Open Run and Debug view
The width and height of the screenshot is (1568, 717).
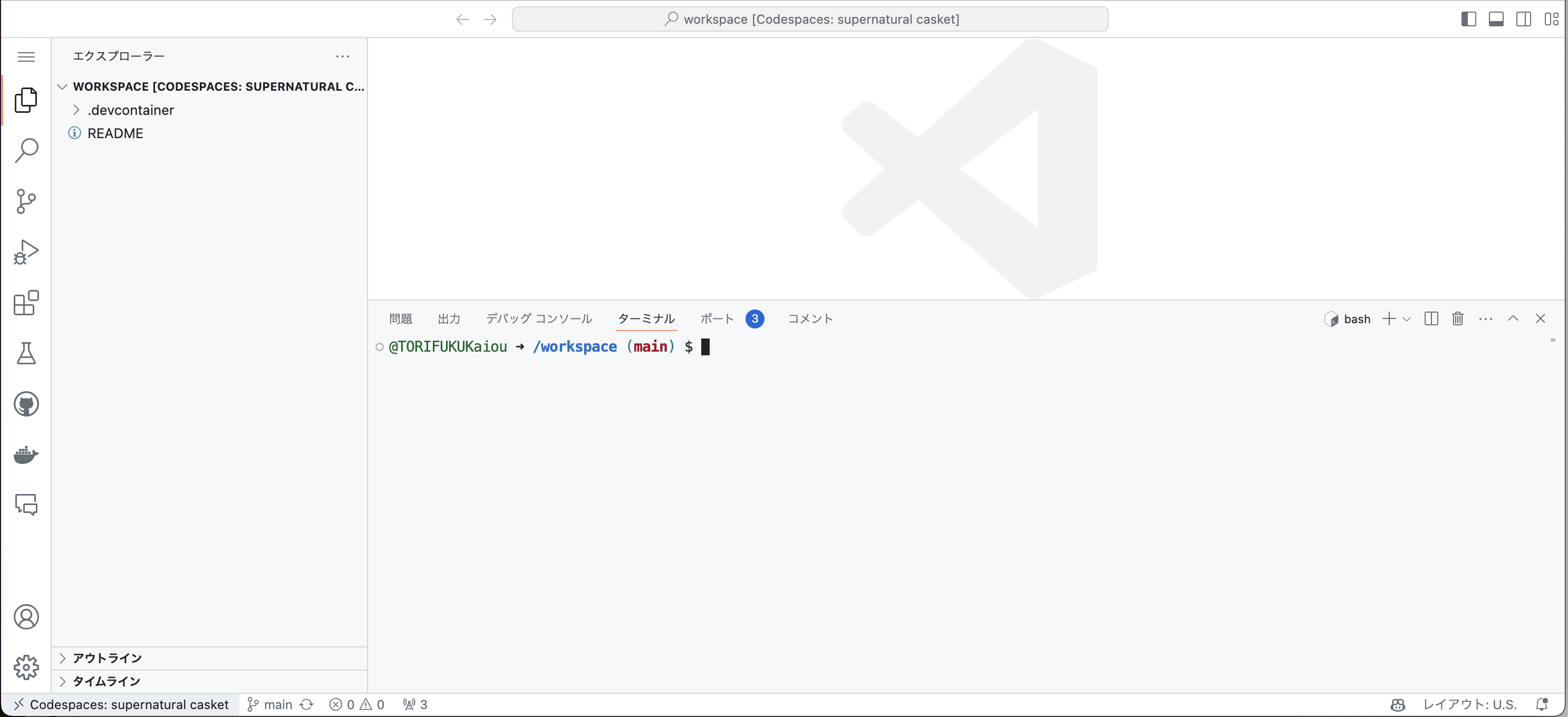click(x=26, y=251)
